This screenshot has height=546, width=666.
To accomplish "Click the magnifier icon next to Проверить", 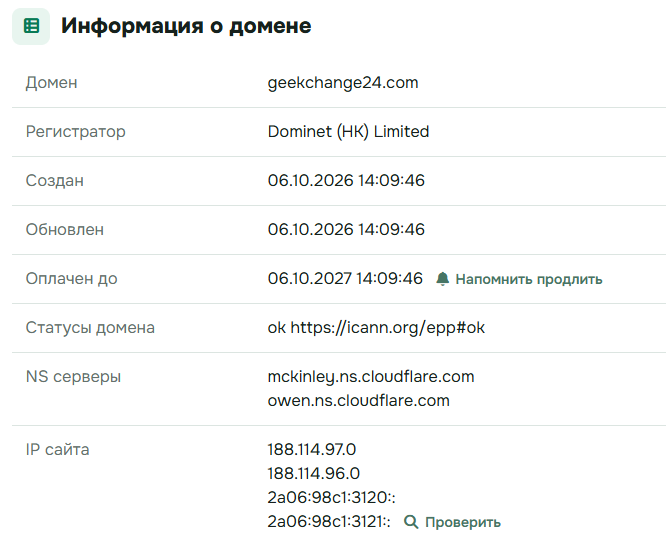I will [411, 522].
